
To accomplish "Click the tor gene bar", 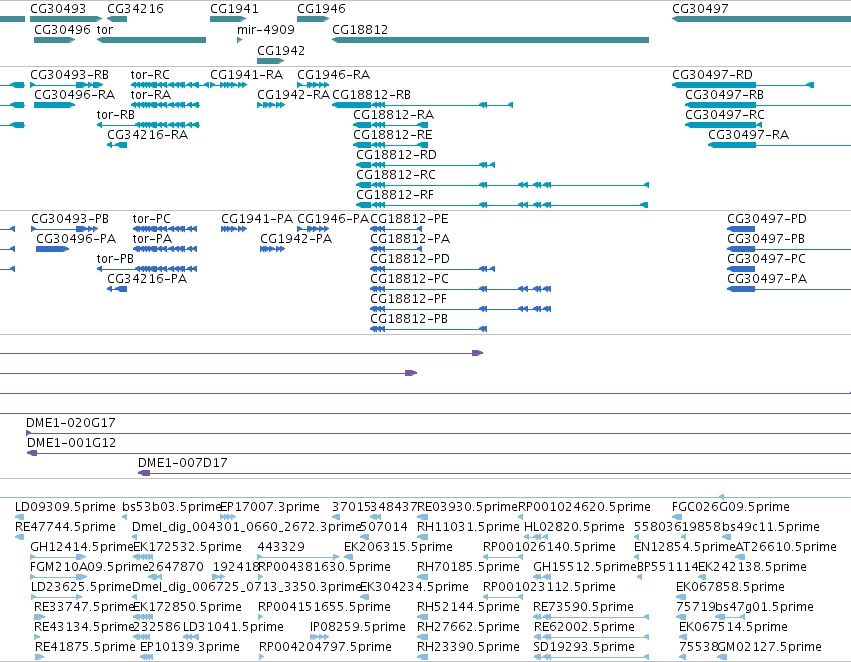I will [x=151, y=40].
